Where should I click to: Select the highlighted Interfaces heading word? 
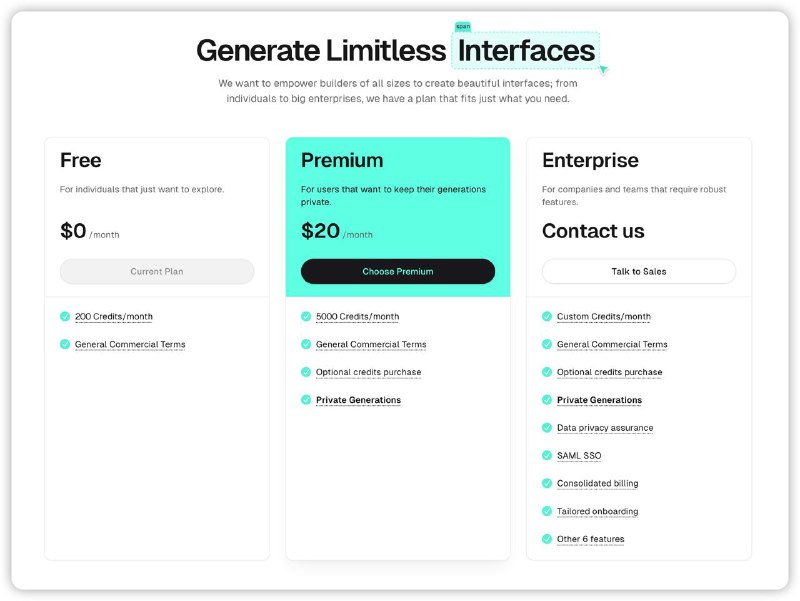click(526, 50)
